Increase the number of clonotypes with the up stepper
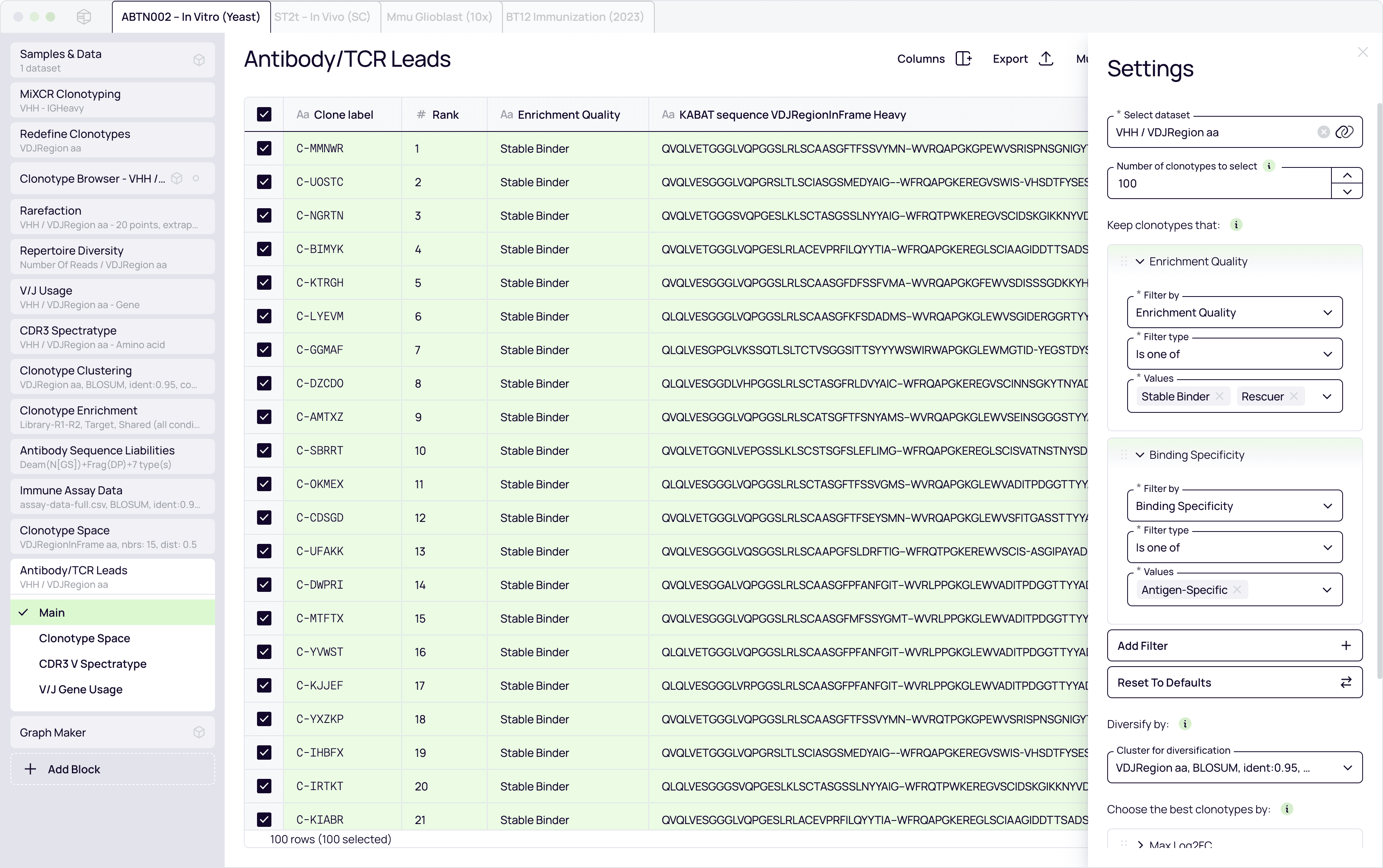 tap(1347, 175)
